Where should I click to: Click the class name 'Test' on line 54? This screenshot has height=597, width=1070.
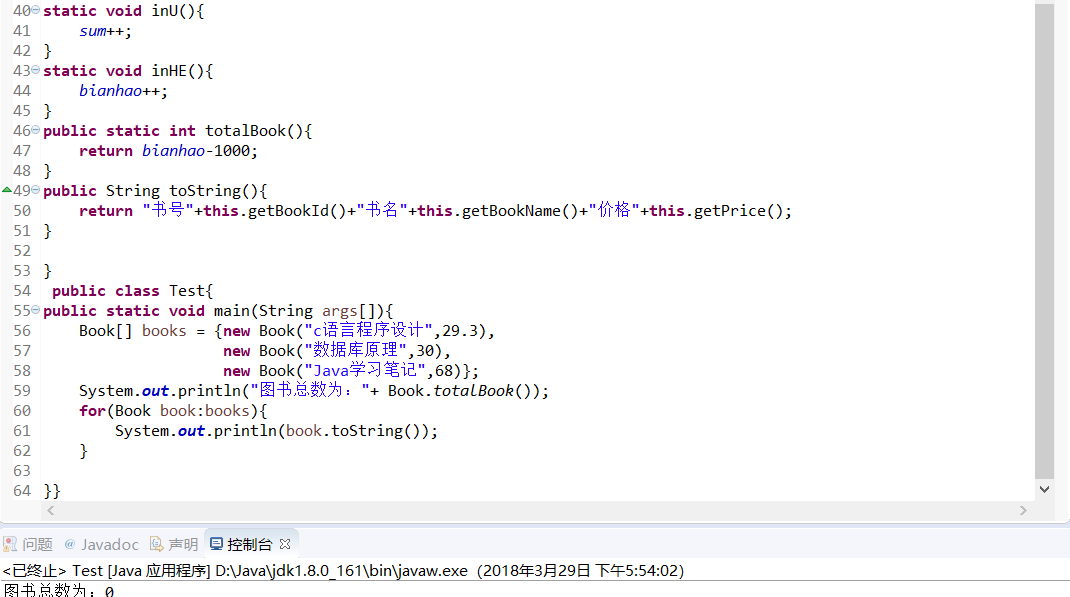click(x=187, y=291)
